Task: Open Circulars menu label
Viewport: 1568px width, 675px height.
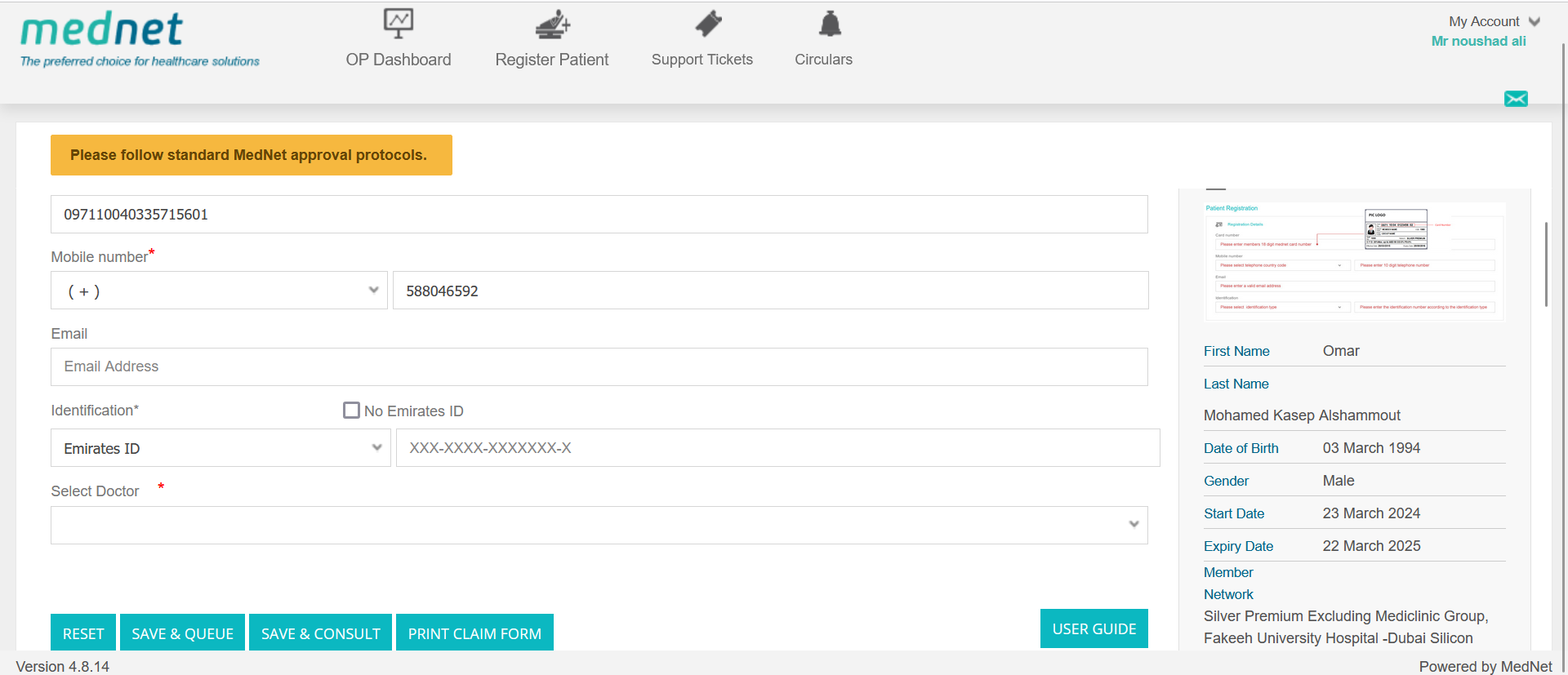Action: coord(823,60)
